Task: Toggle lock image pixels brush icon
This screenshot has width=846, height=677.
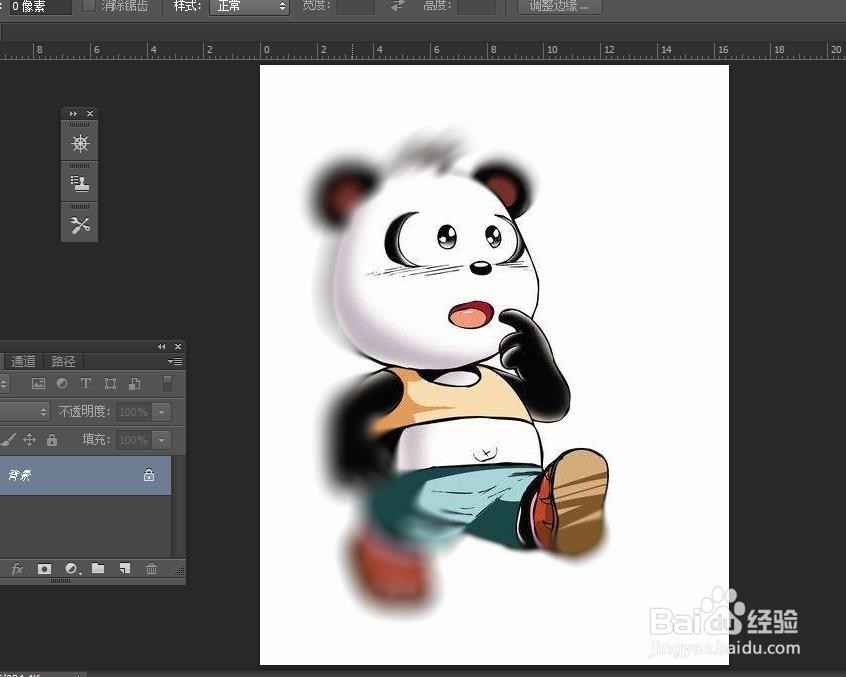Action: click(x=8, y=440)
